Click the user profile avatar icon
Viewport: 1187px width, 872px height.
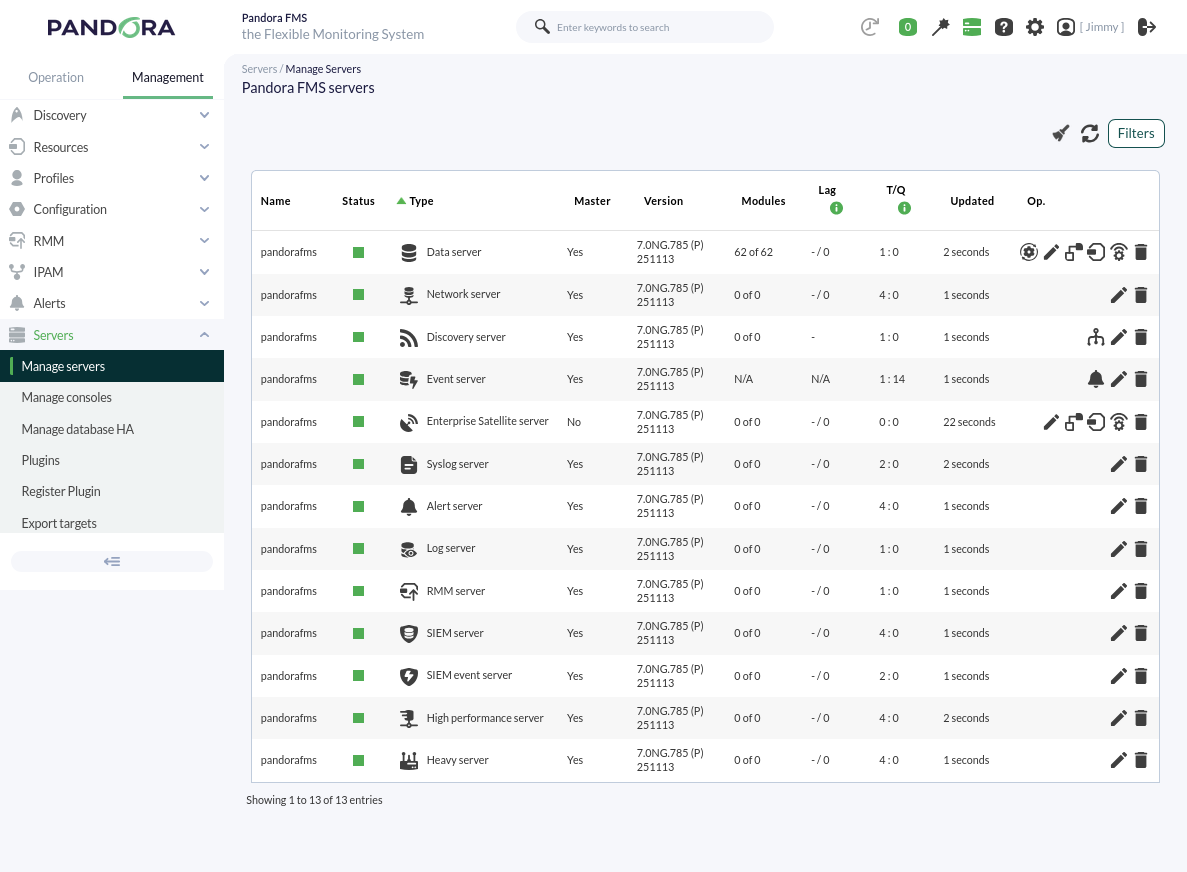[x=1066, y=27]
